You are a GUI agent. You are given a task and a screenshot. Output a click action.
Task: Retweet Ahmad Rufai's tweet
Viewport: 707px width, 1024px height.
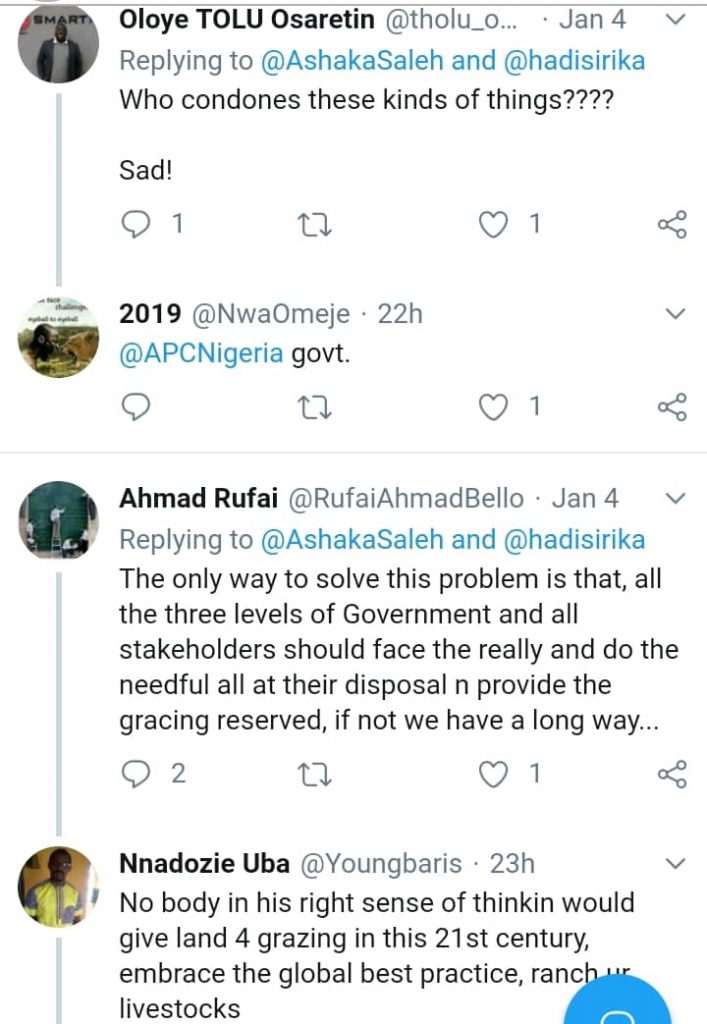(x=315, y=773)
